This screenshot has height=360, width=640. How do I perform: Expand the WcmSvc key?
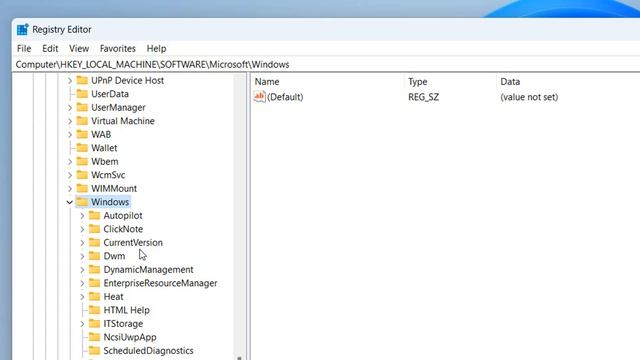(x=70, y=175)
